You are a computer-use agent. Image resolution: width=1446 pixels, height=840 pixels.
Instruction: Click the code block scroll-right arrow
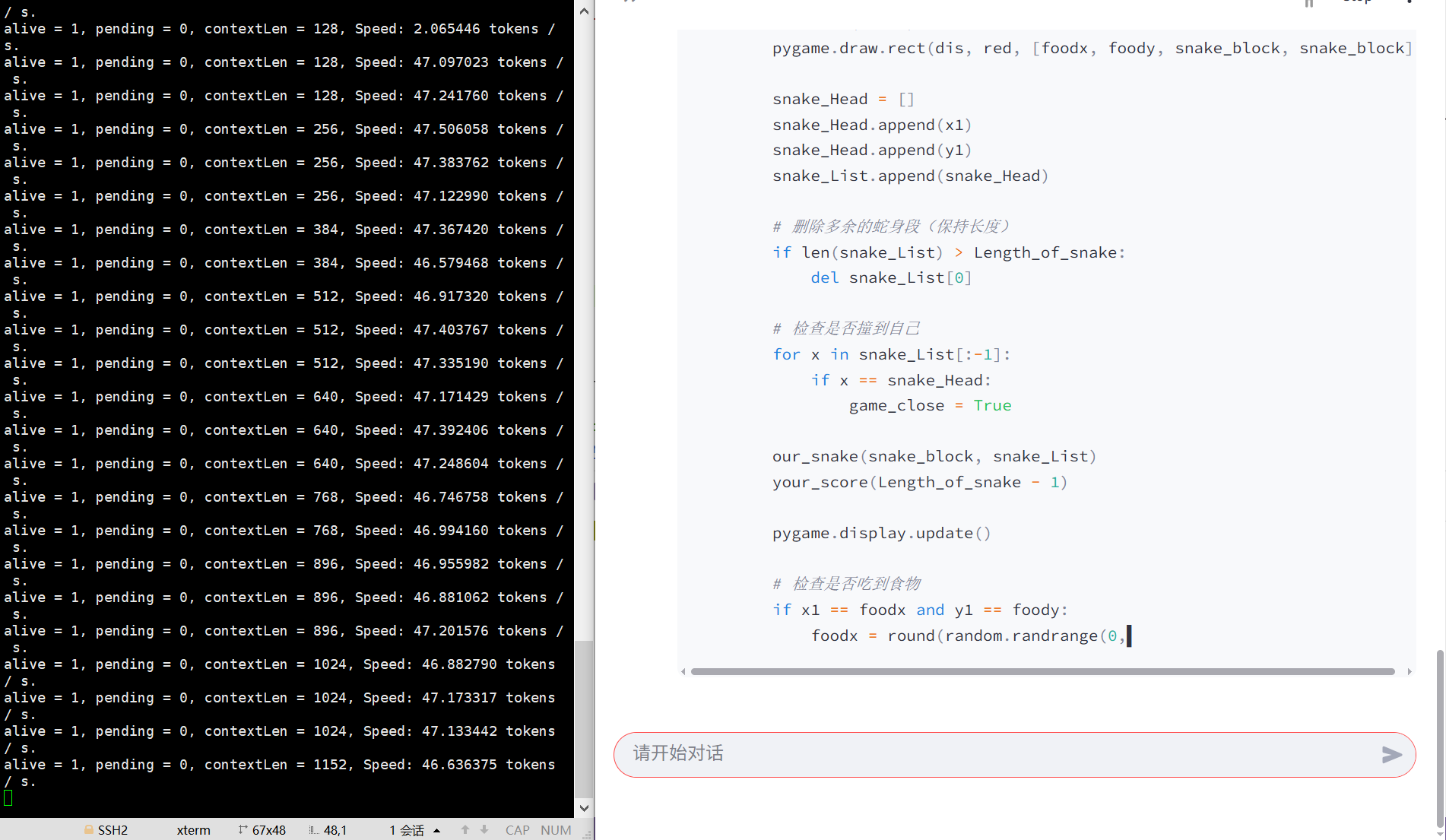(1410, 671)
